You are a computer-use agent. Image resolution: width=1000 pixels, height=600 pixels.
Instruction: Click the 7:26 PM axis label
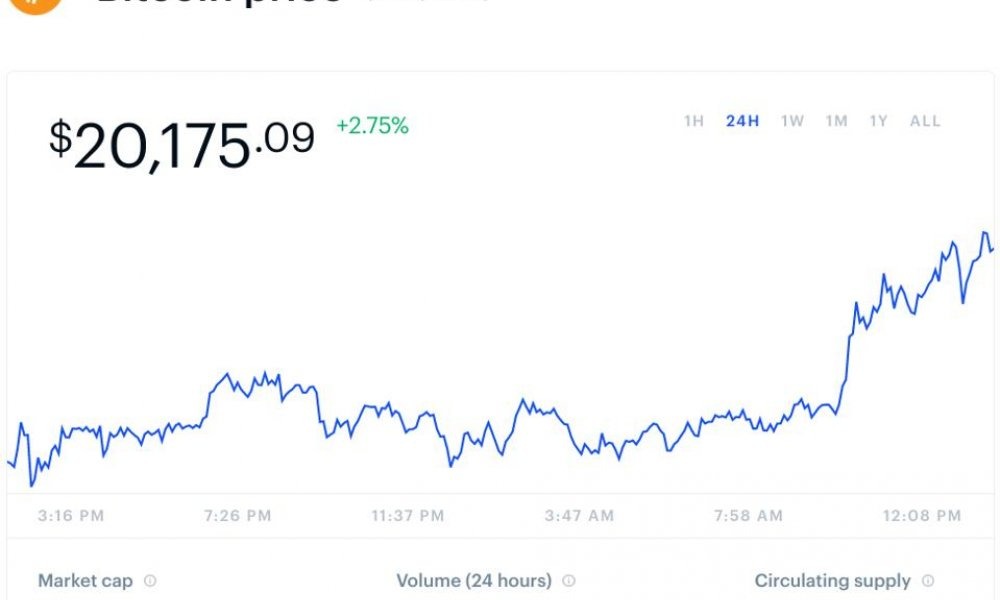click(x=237, y=516)
